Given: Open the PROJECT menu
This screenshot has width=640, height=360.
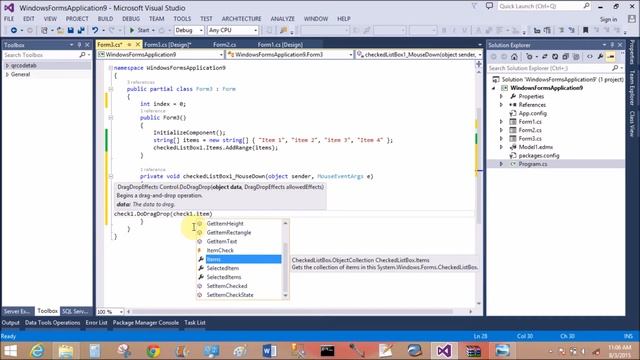Looking at the screenshot, I should [x=77, y=19].
